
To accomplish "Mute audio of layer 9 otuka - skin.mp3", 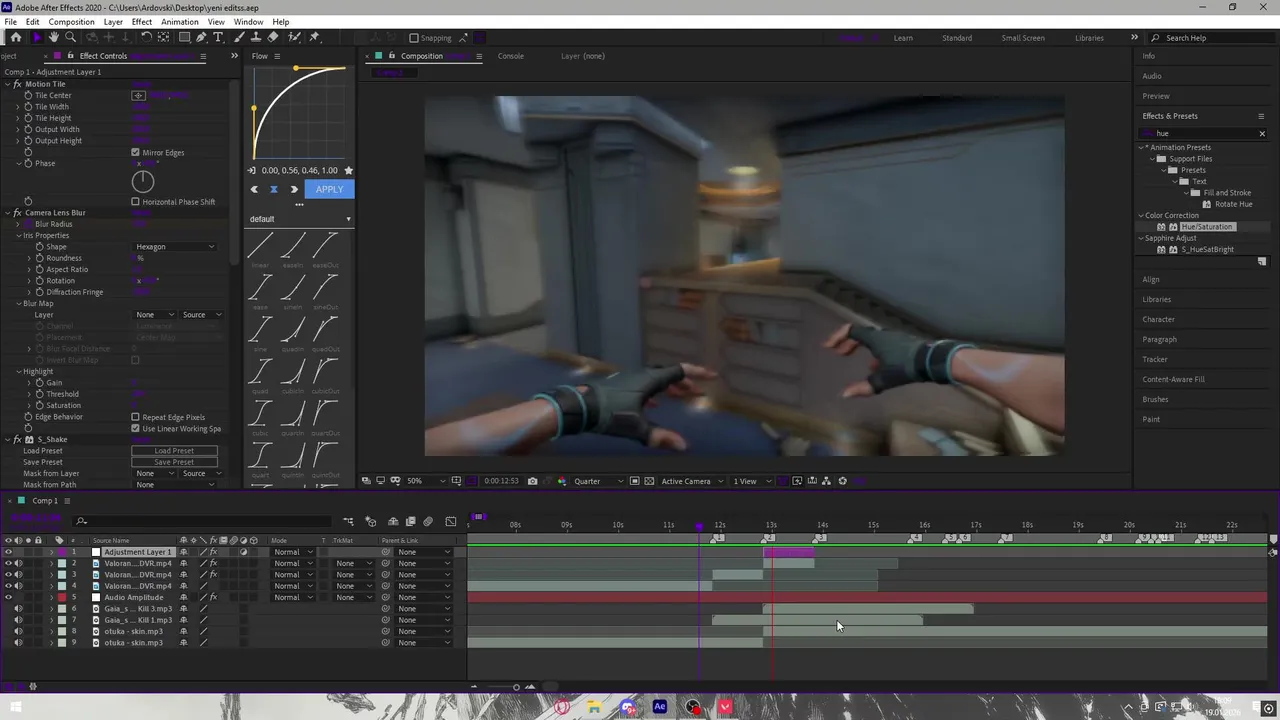I will pyautogui.click(x=18, y=642).
